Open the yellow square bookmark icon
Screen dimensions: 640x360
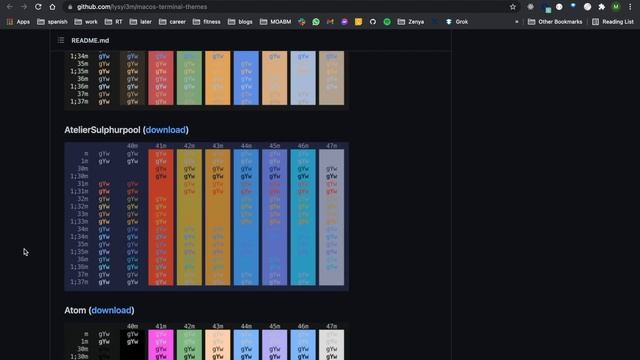click(358, 22)
